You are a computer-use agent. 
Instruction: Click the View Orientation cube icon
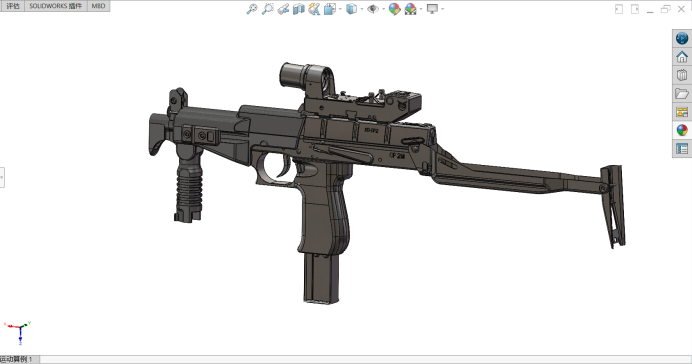point(330,9)
